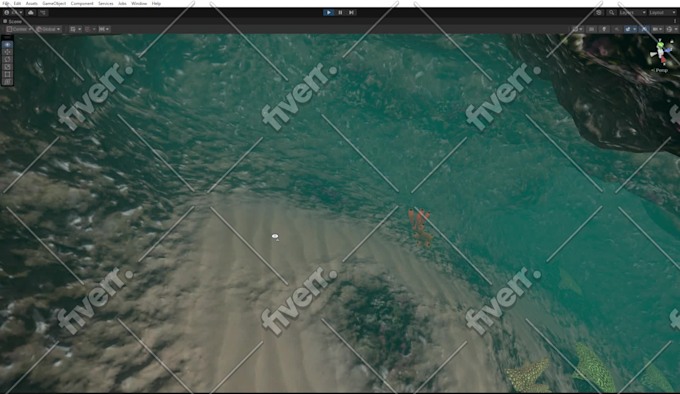Select the View hand tool
This screenshot has width=680, height=394.
[7, 45]
